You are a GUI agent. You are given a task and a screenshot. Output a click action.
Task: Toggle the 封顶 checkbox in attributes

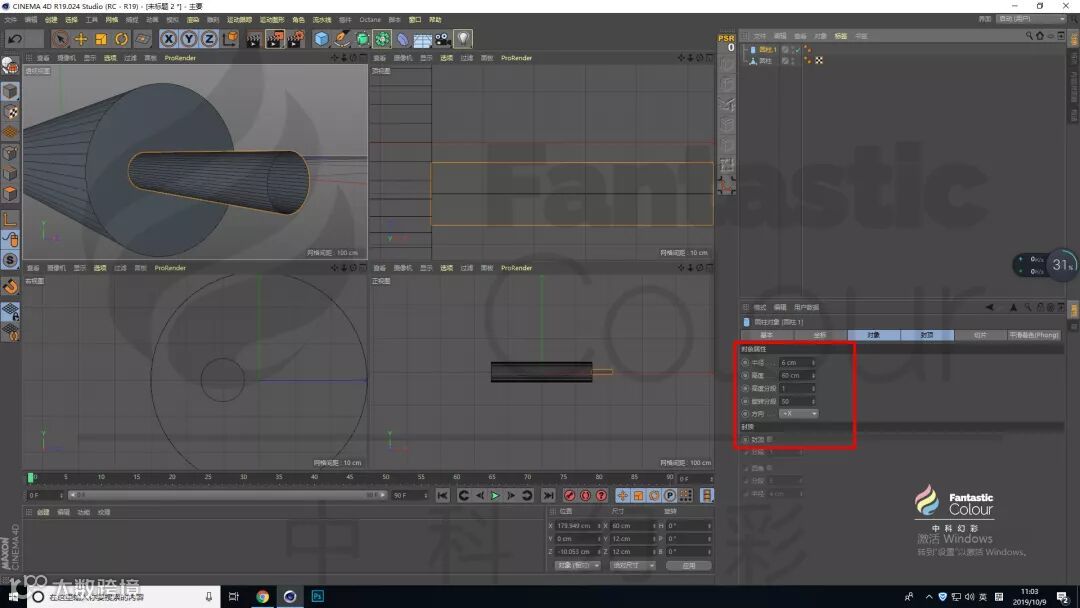769,439
